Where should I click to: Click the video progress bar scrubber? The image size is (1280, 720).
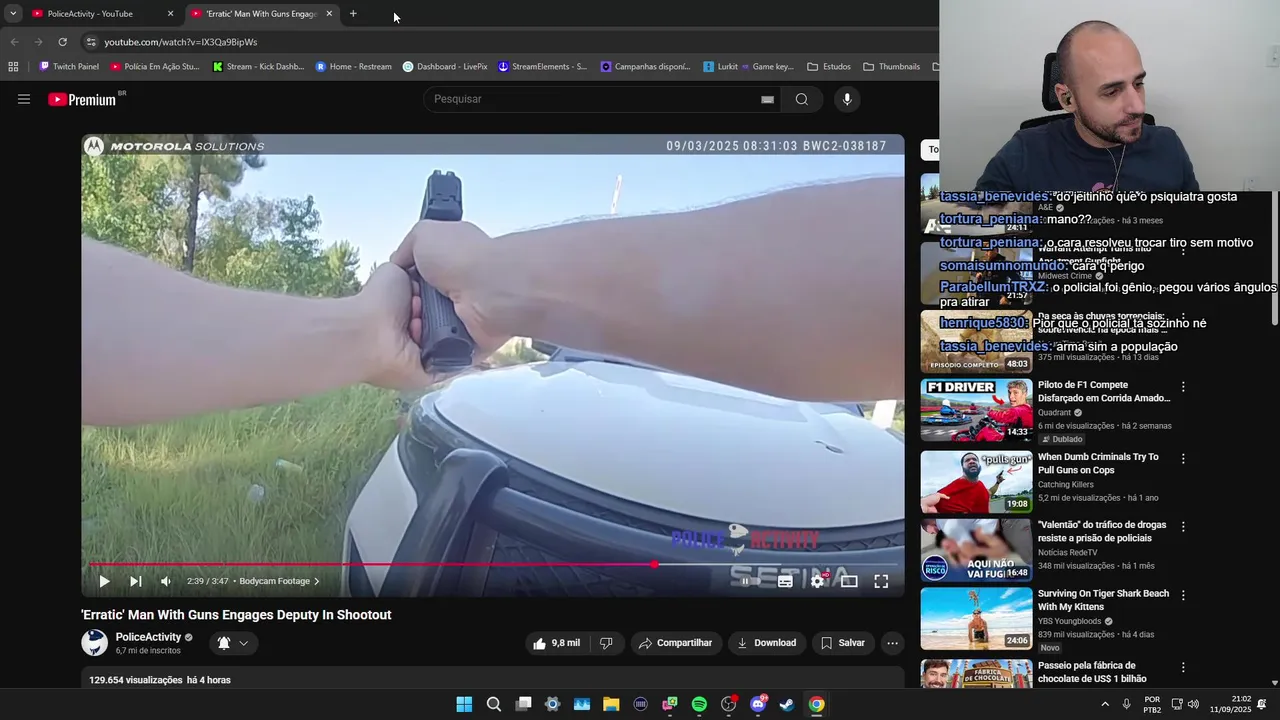point(655,565)
